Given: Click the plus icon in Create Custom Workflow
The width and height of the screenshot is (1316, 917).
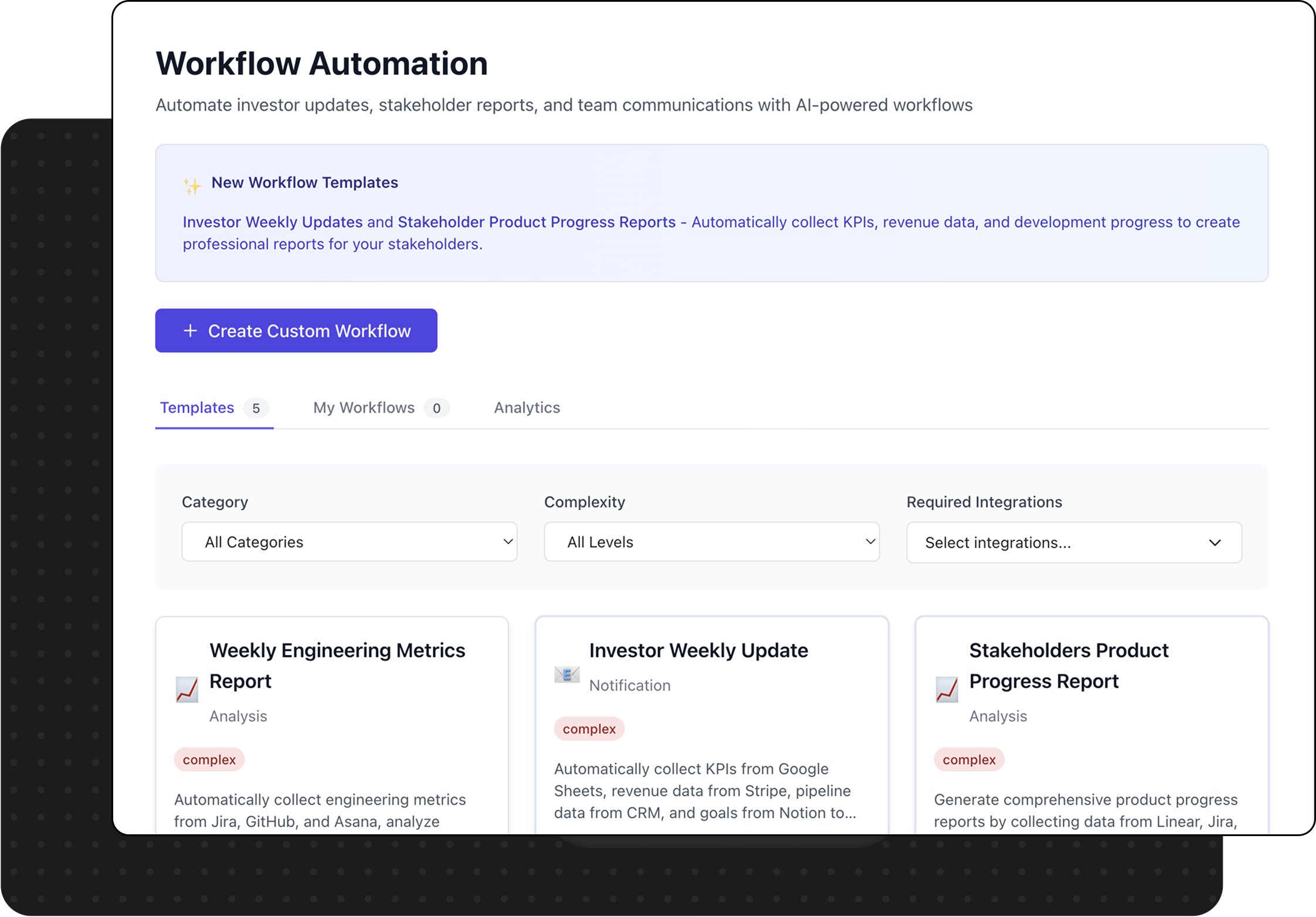Looking at the screenshot, I should (x=190, y=331).
